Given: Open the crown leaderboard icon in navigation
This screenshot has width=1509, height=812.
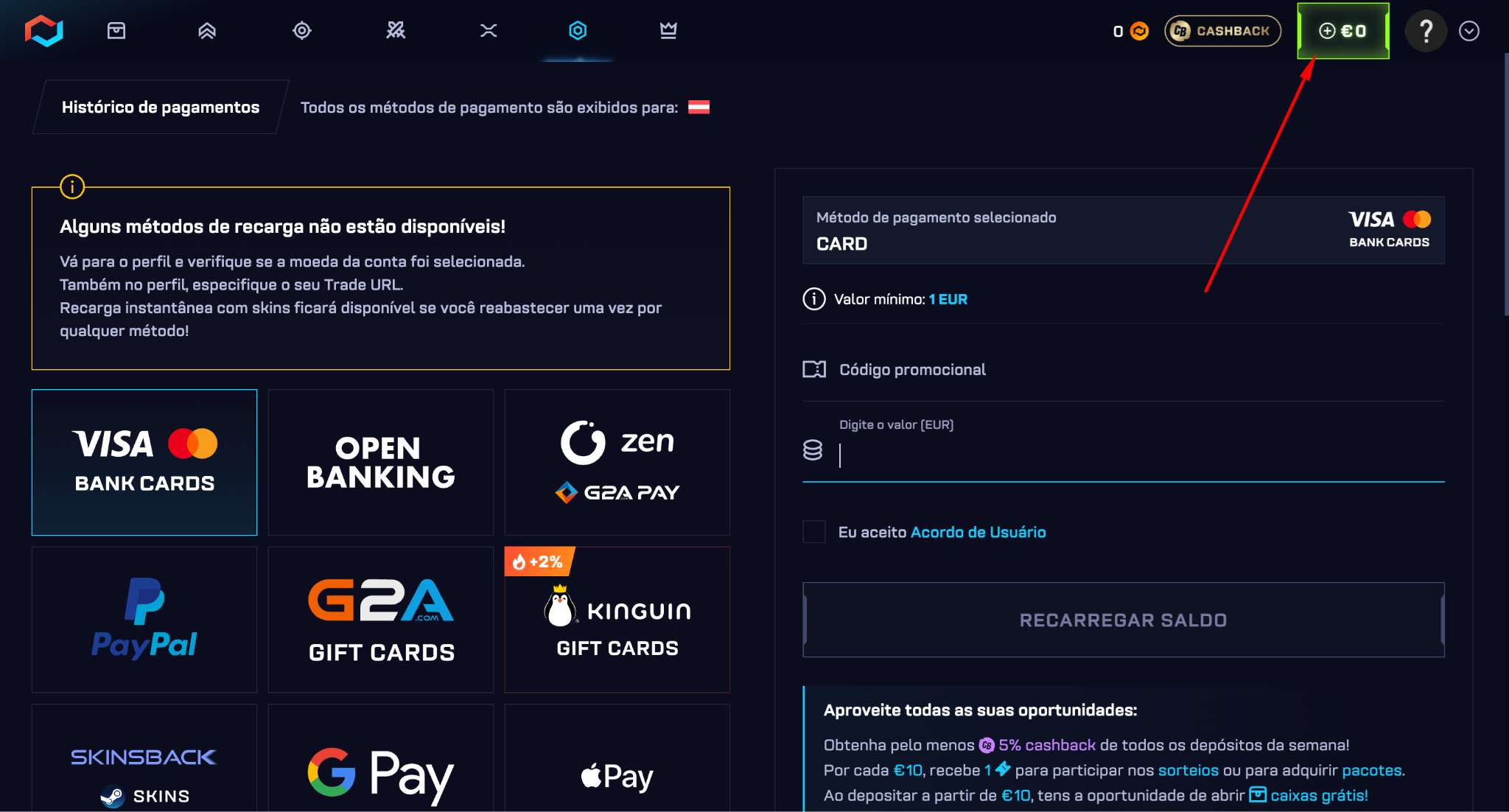Looking at the screenshot, I should pos(668,30).
